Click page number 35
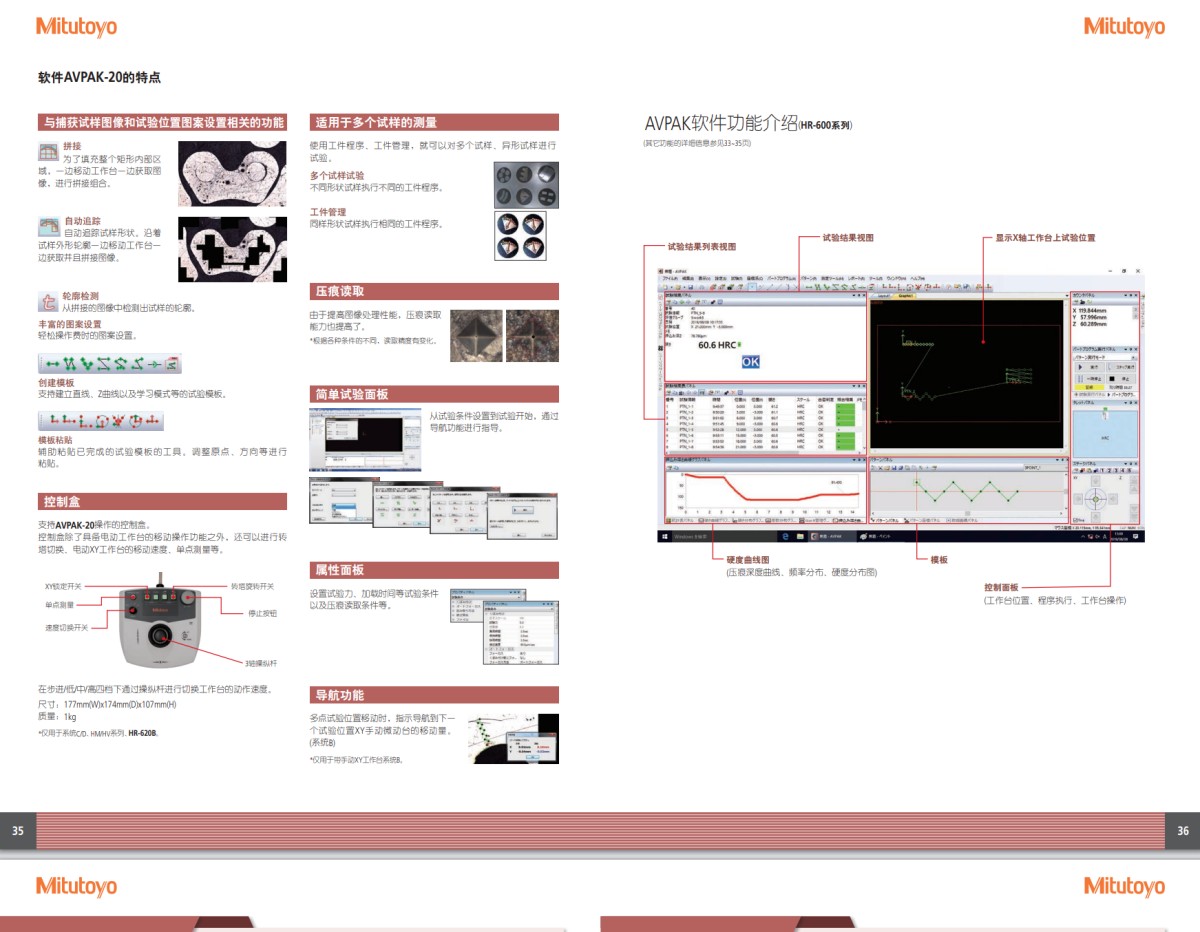The width and height of the screenshot is (1200, 932). pyautogui.click(x=17, y=831)
